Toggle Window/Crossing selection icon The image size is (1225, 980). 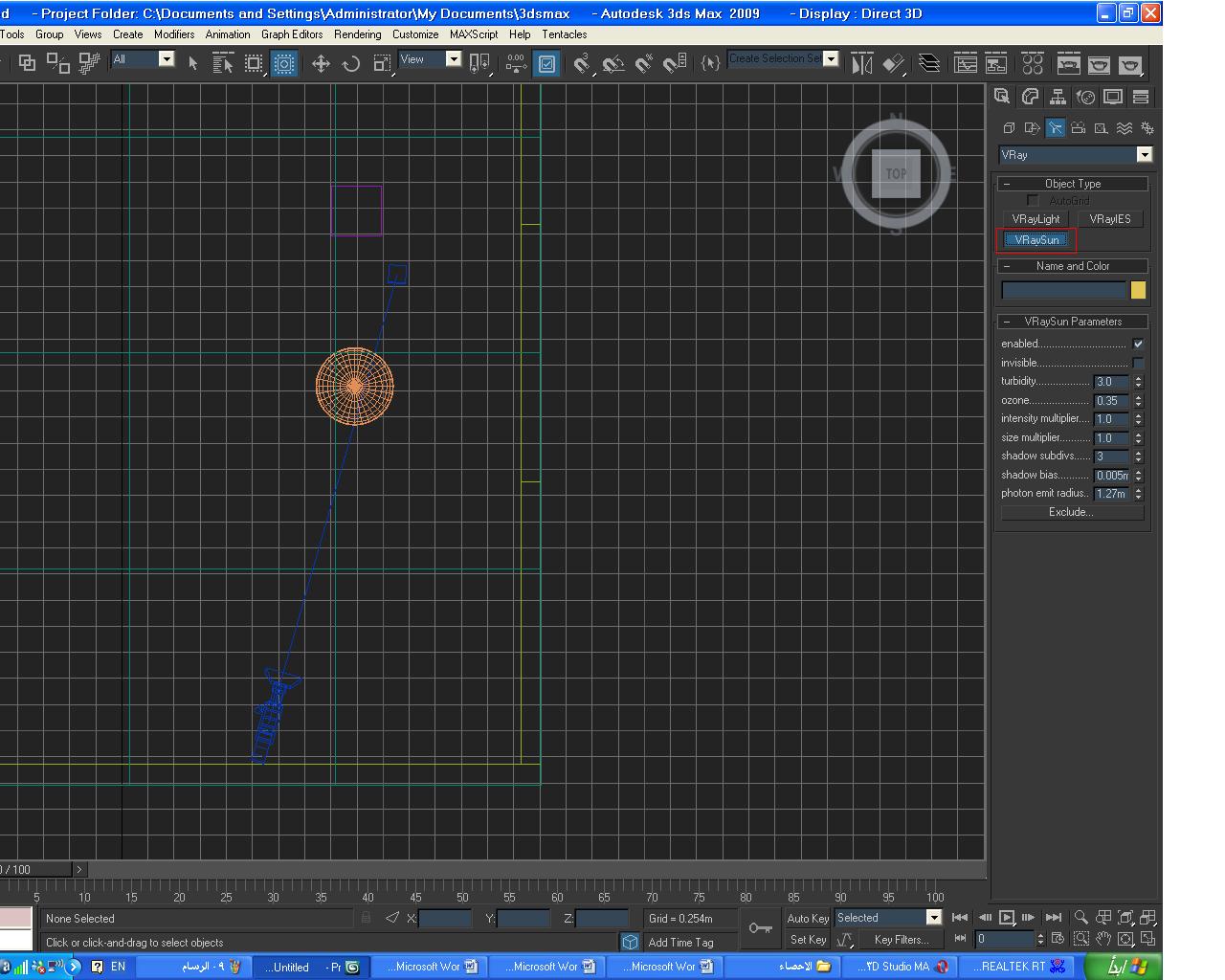point(284,64)
